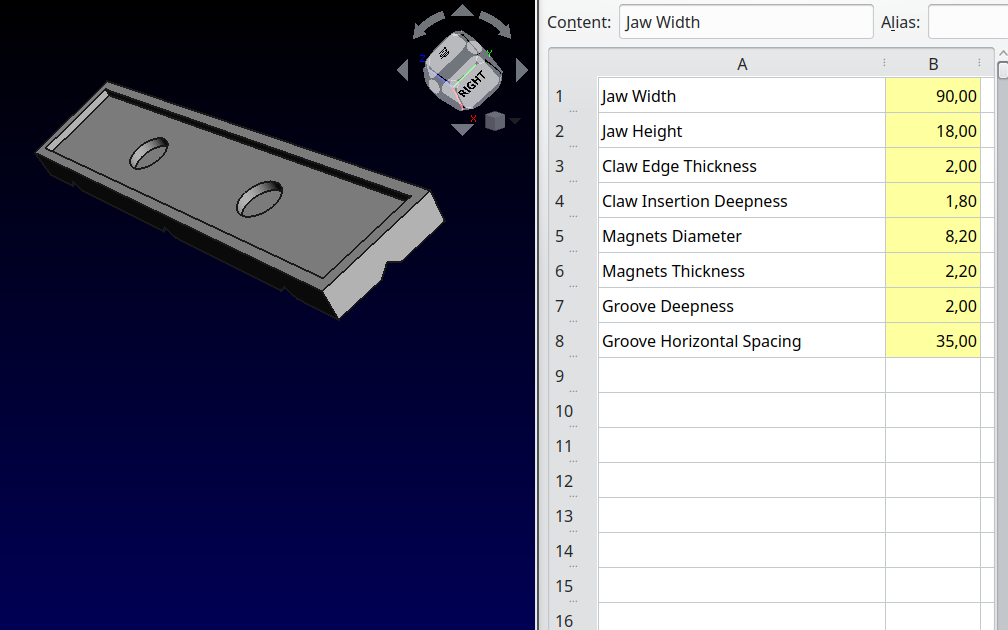Select the 'Jaw Height' cell
Image resolution: width=1008 pixels, height=630 pixels.
tap(742, 130)
